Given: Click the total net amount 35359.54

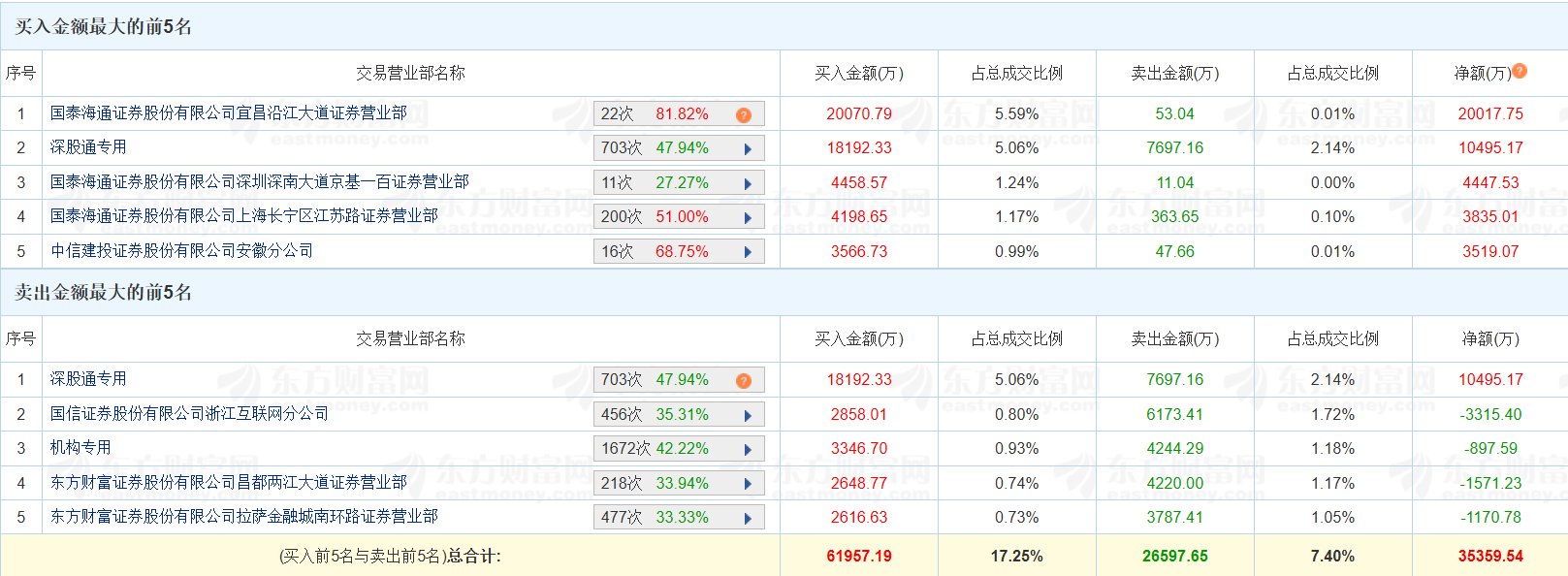Looking at the screenshot, I should pos(1490,557).
